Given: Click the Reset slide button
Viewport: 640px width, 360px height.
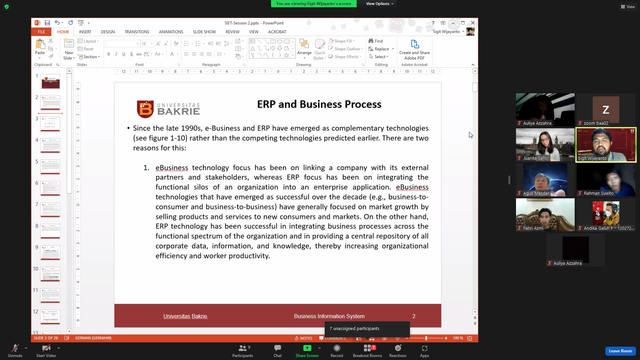Looking at the screenshot, I should pyautogui.click(x=86, y=49).
